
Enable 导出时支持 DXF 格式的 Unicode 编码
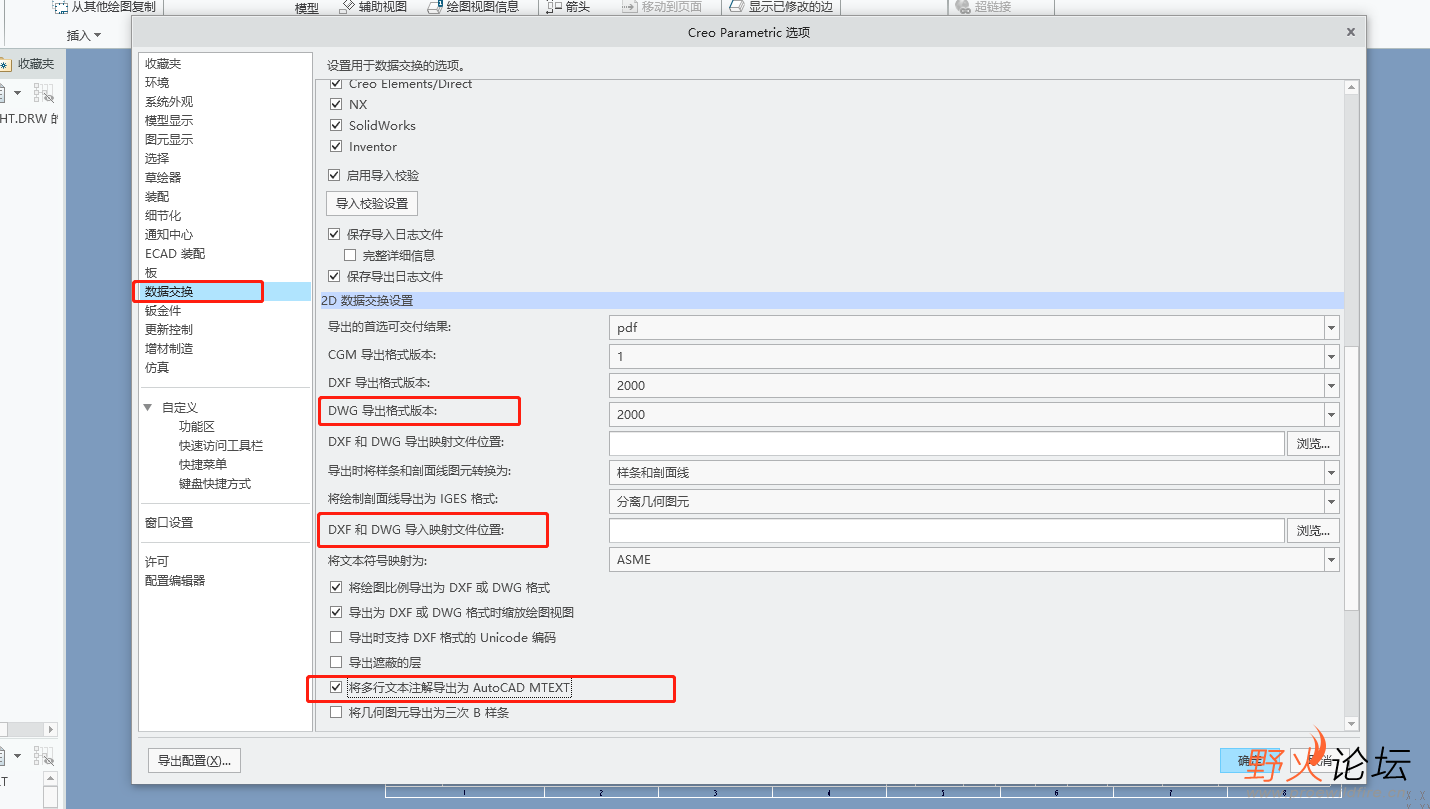[336, 637]
